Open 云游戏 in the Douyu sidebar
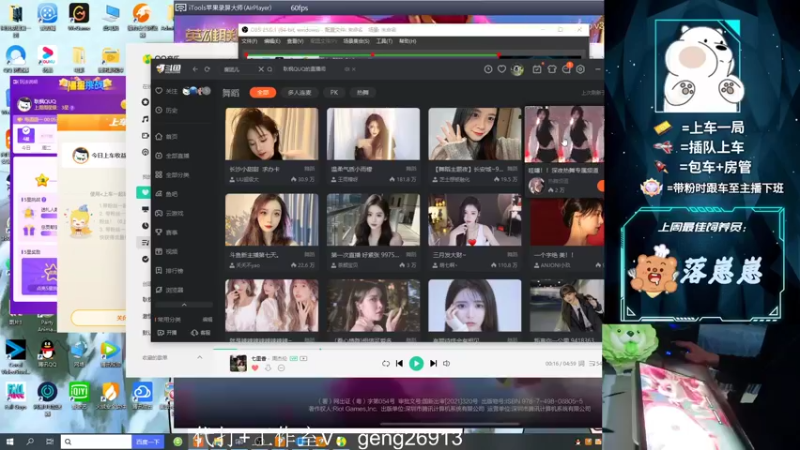Image resolution: width=800 pixels, height=450 pixels. tap(169, 213)
